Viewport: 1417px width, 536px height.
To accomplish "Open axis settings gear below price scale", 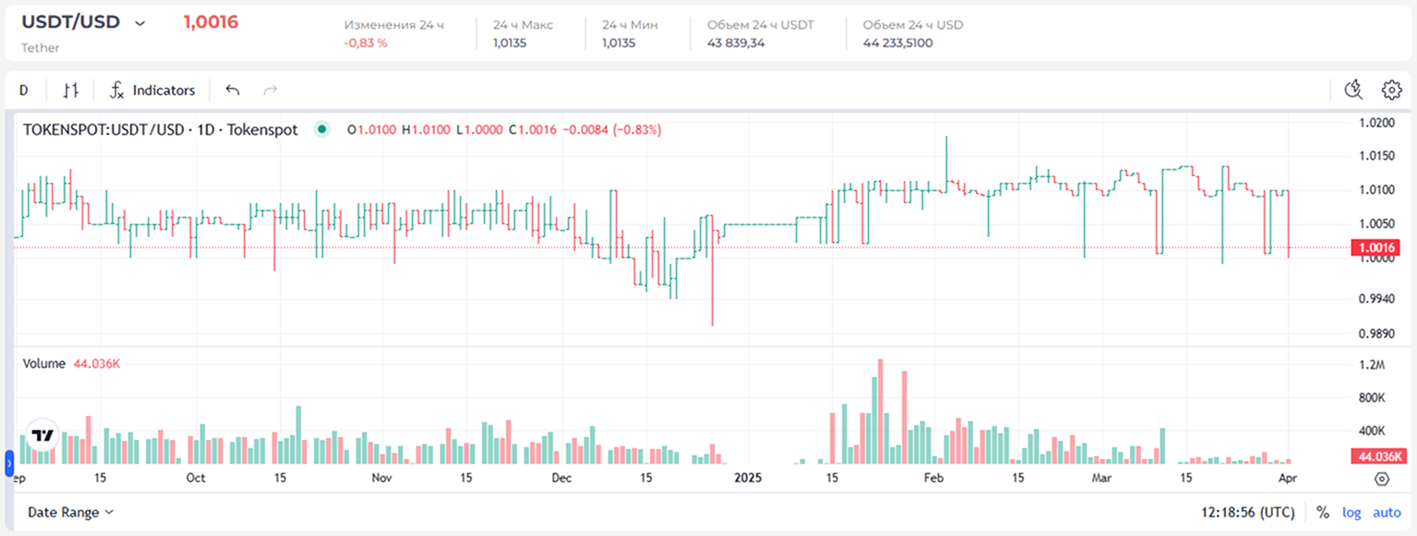I will (1382, 479).
